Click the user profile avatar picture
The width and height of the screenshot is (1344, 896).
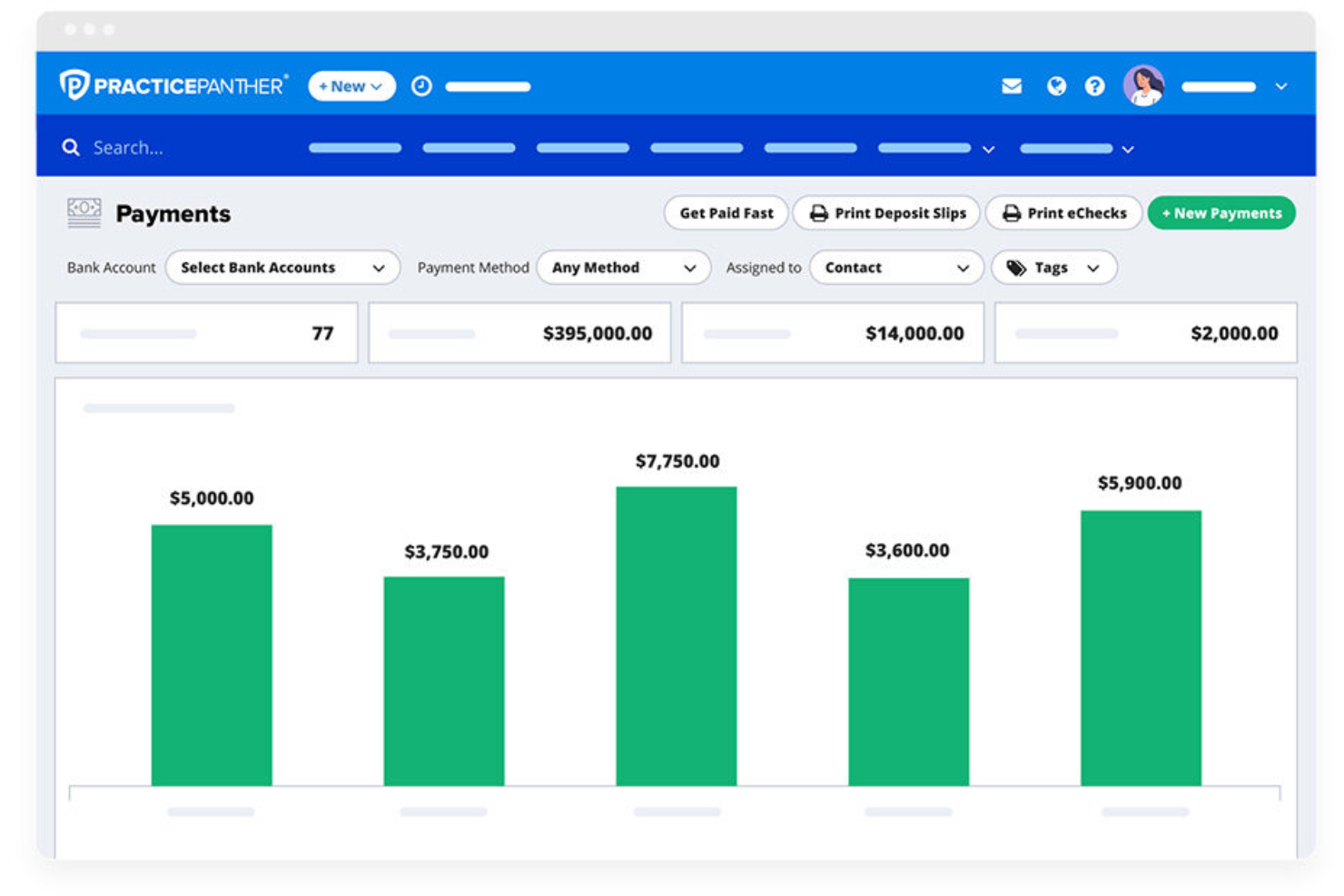click(x=1145, y=86)
